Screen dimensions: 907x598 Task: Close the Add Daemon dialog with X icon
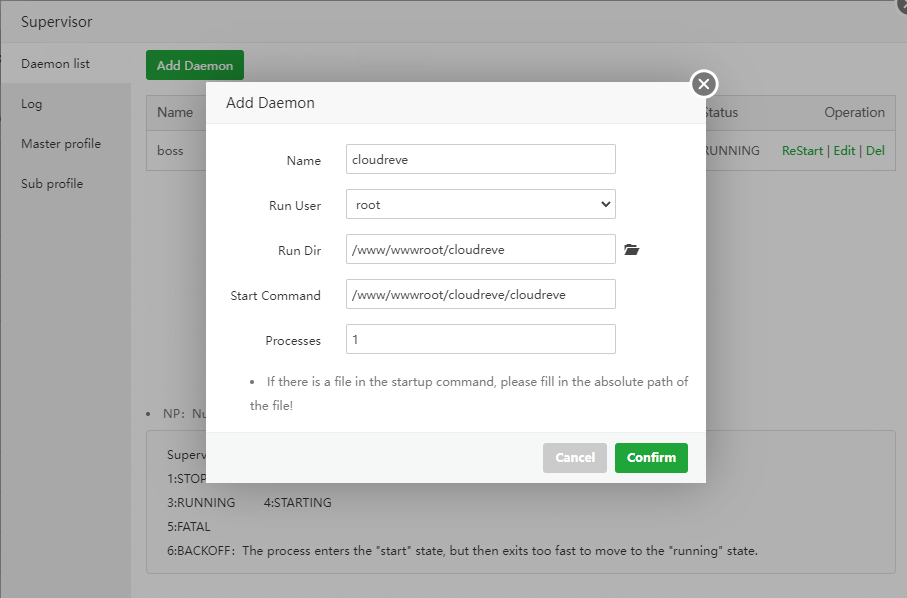pyautogui.click(x=704, y=84)
